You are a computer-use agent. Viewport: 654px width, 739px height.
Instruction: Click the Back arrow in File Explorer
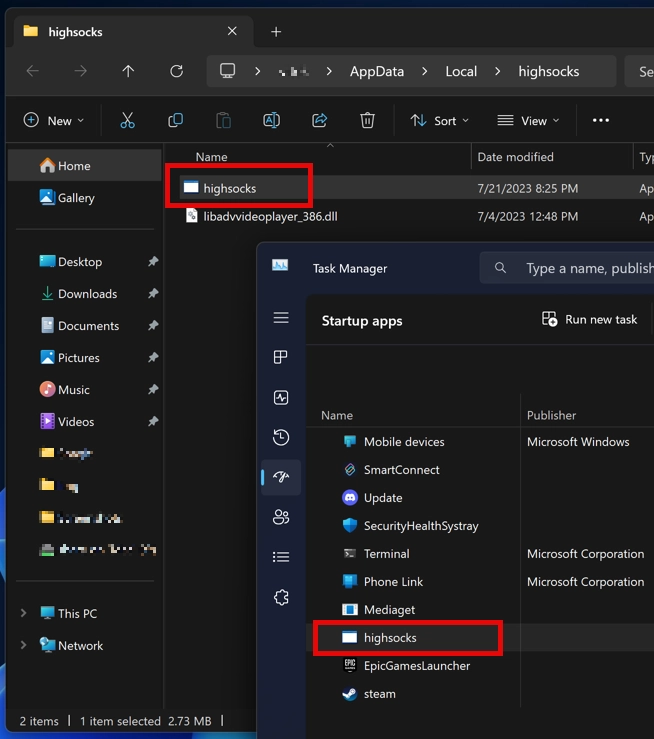(x=33, y=71)
